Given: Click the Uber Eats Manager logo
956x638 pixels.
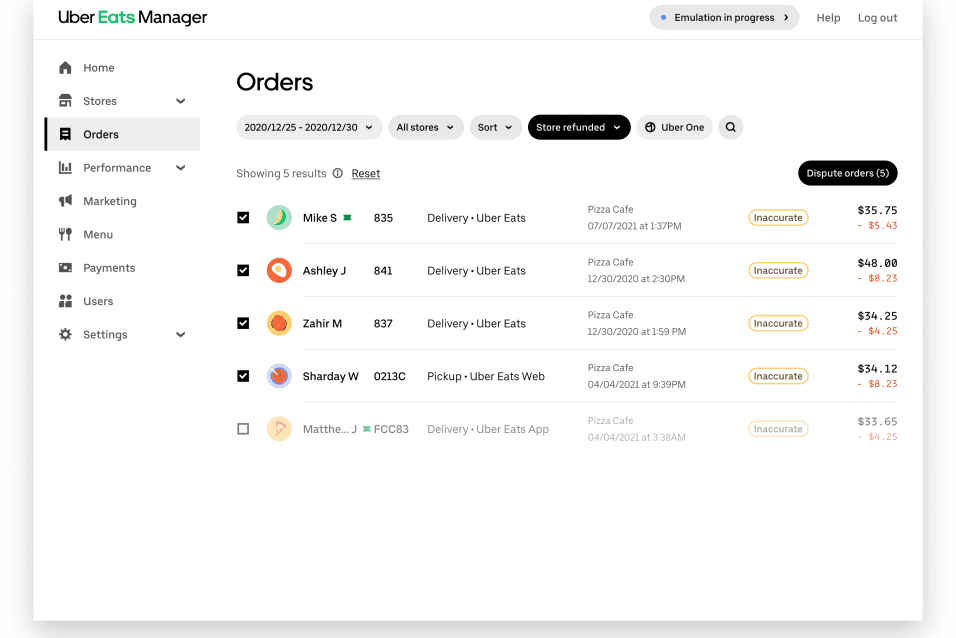Looking at the screenshot, I should 132,17.
